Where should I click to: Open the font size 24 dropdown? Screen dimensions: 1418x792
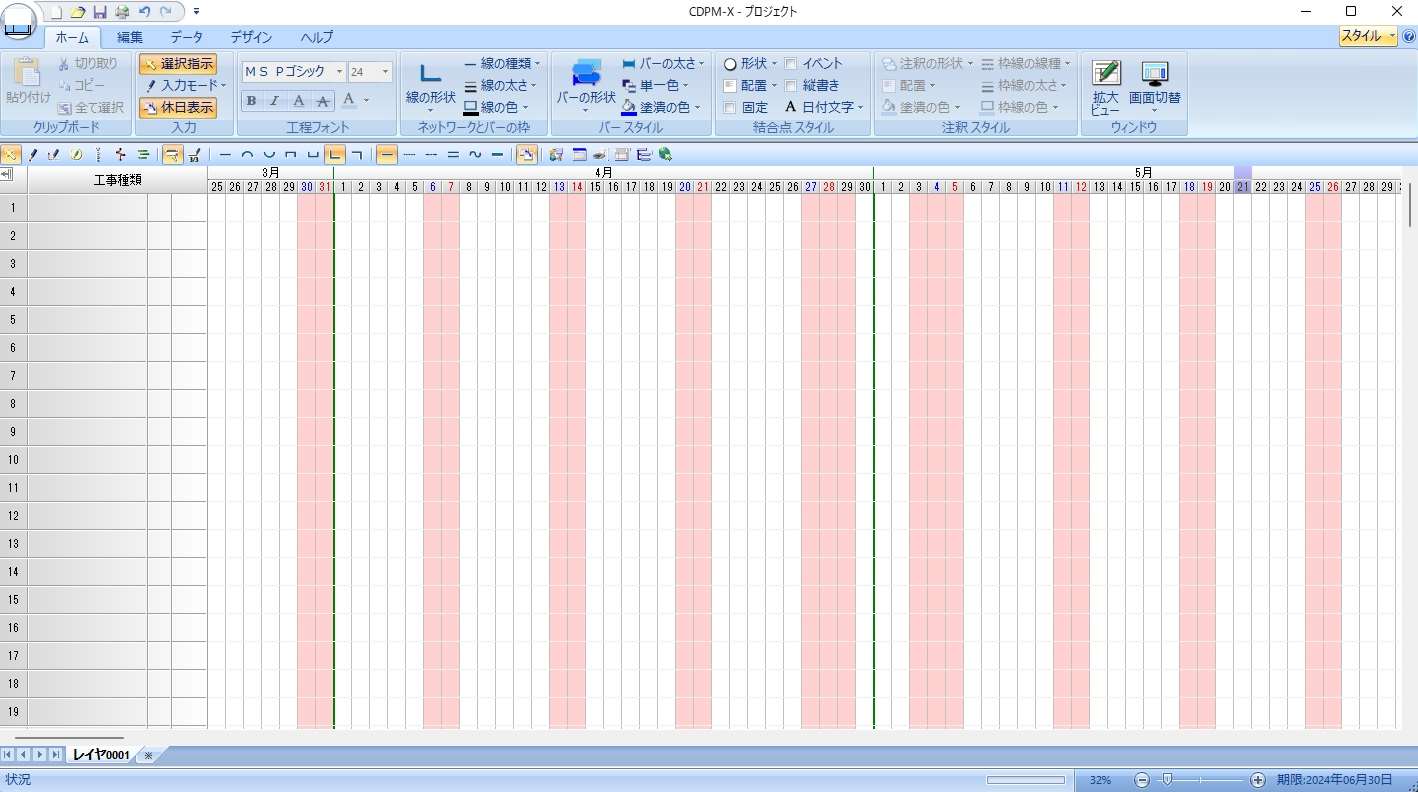[x=386, y=72]
